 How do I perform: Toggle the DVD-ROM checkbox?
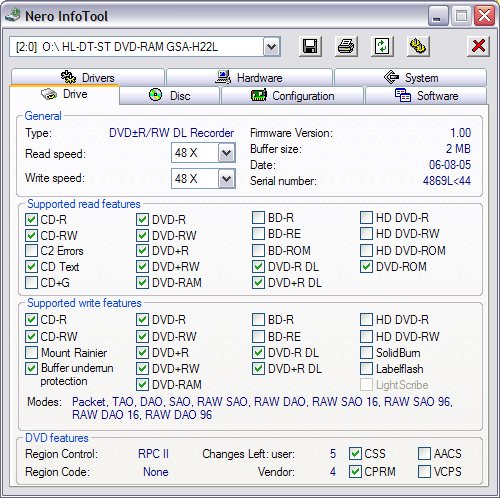pos(366,266)
